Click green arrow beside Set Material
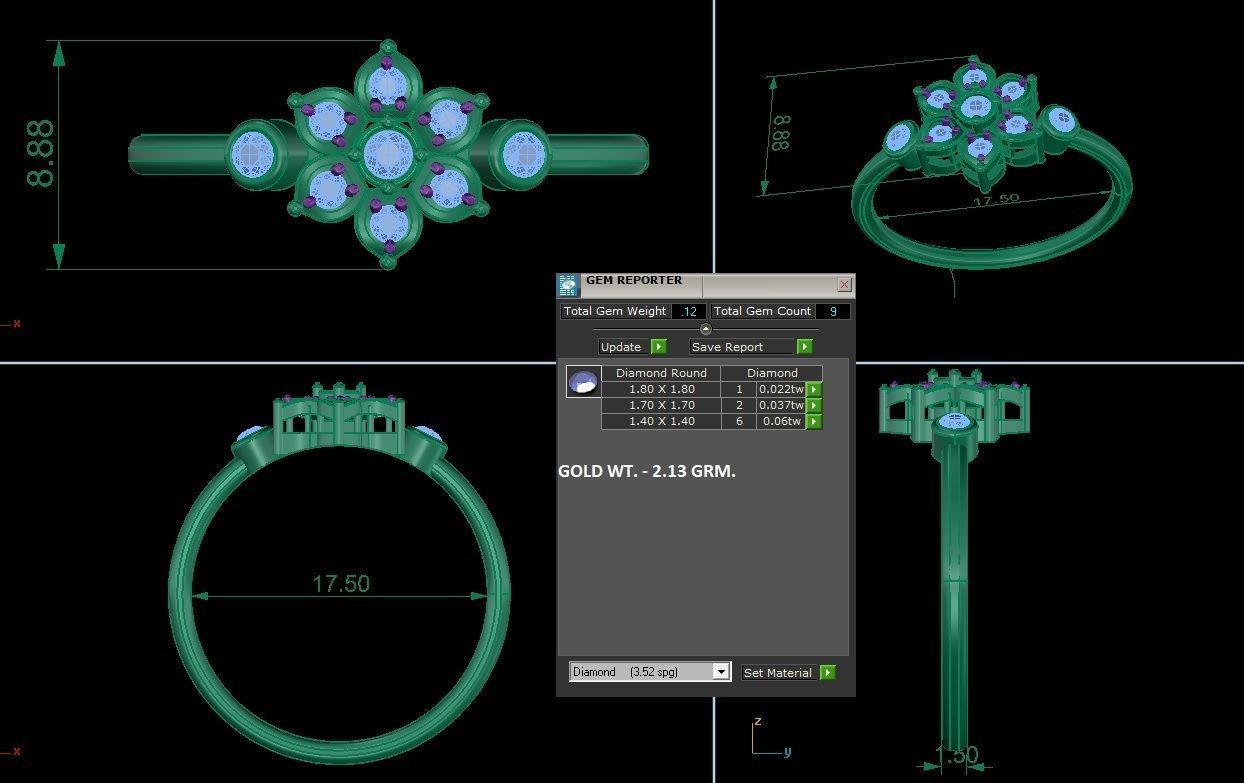The image size is (1244, 783). pos(827,672)
